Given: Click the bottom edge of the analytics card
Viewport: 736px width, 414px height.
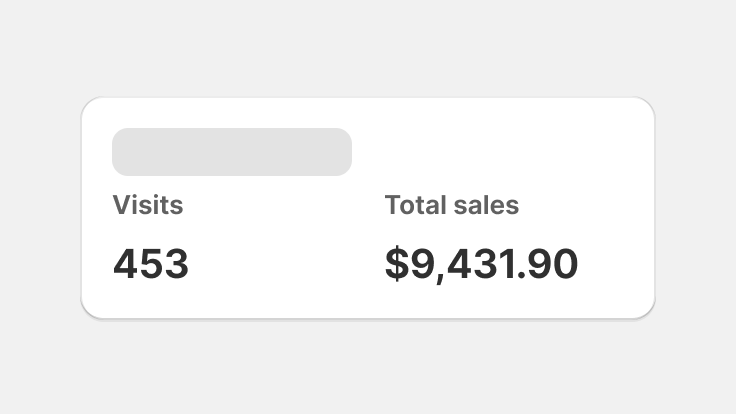Looking at the screenshot, I should pos(368,318).
